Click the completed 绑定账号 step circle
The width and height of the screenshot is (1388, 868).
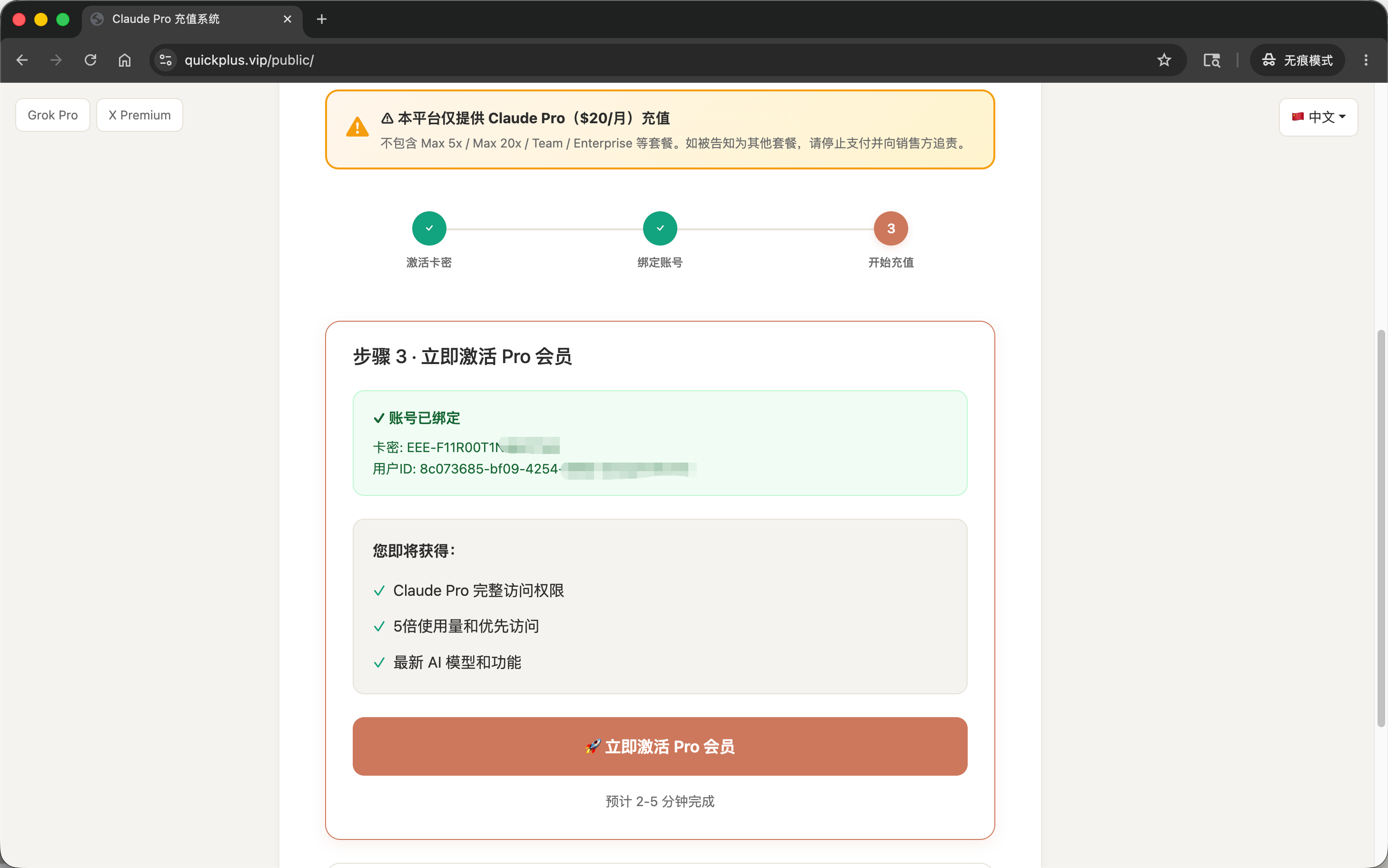coord(660,228)
